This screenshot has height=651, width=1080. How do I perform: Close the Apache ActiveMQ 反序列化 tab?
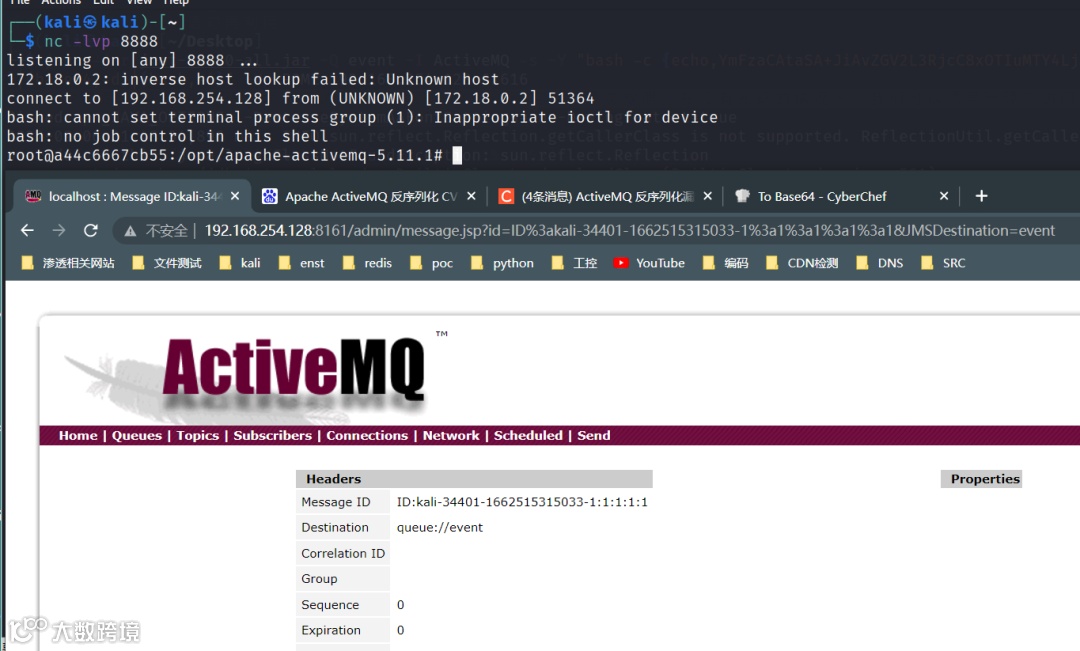pos(471,196)
